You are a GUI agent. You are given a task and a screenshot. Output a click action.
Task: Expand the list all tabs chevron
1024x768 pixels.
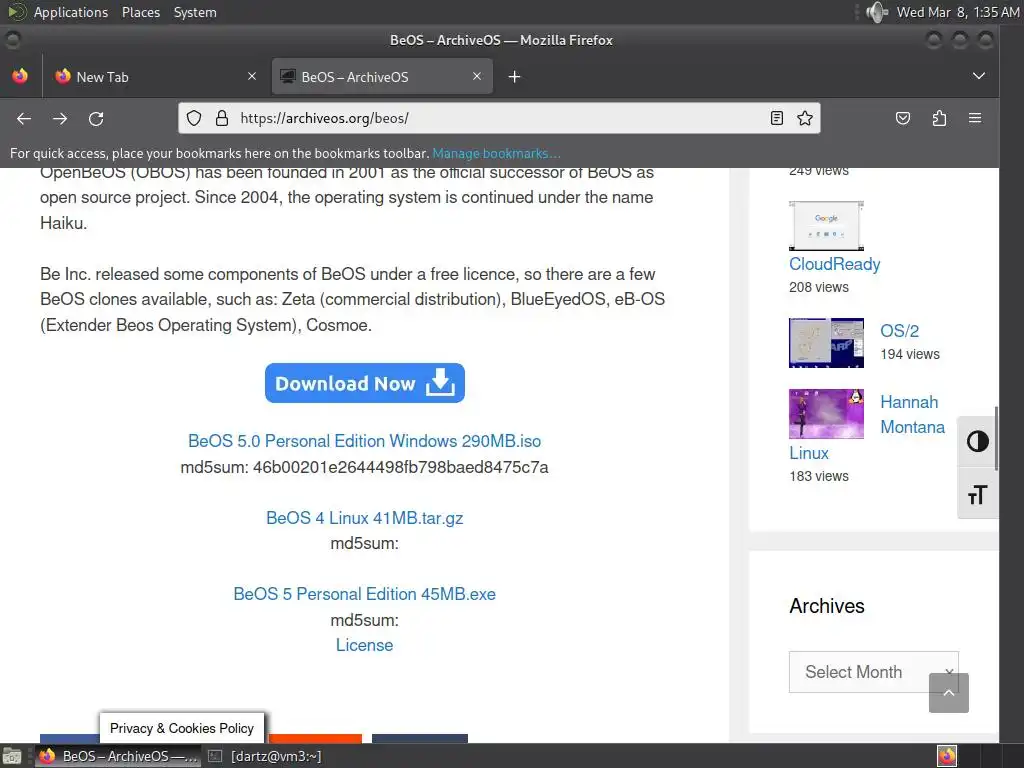(x=978, y=76)
